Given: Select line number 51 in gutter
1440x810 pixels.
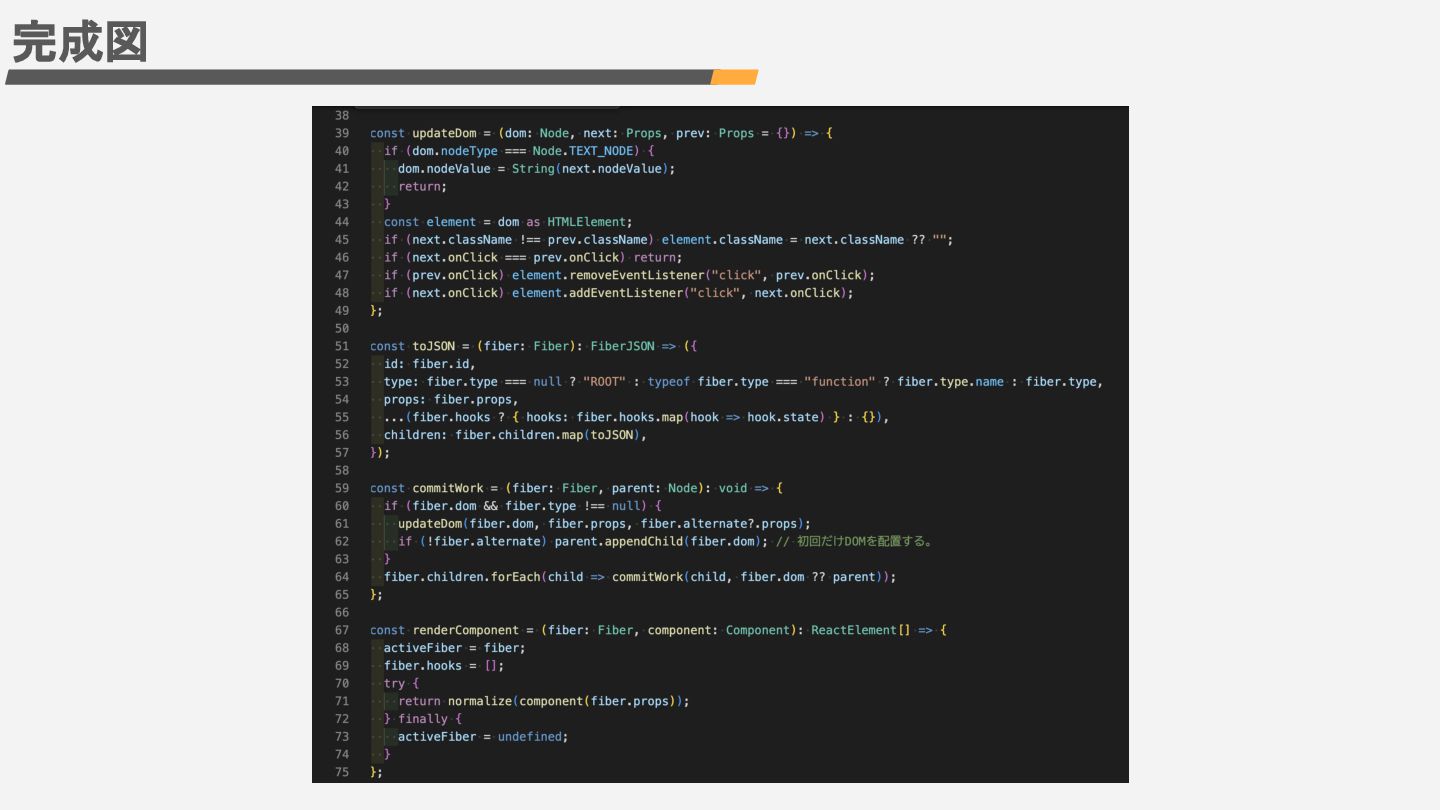Looking at the screenshot, I should tap(342, 346).
